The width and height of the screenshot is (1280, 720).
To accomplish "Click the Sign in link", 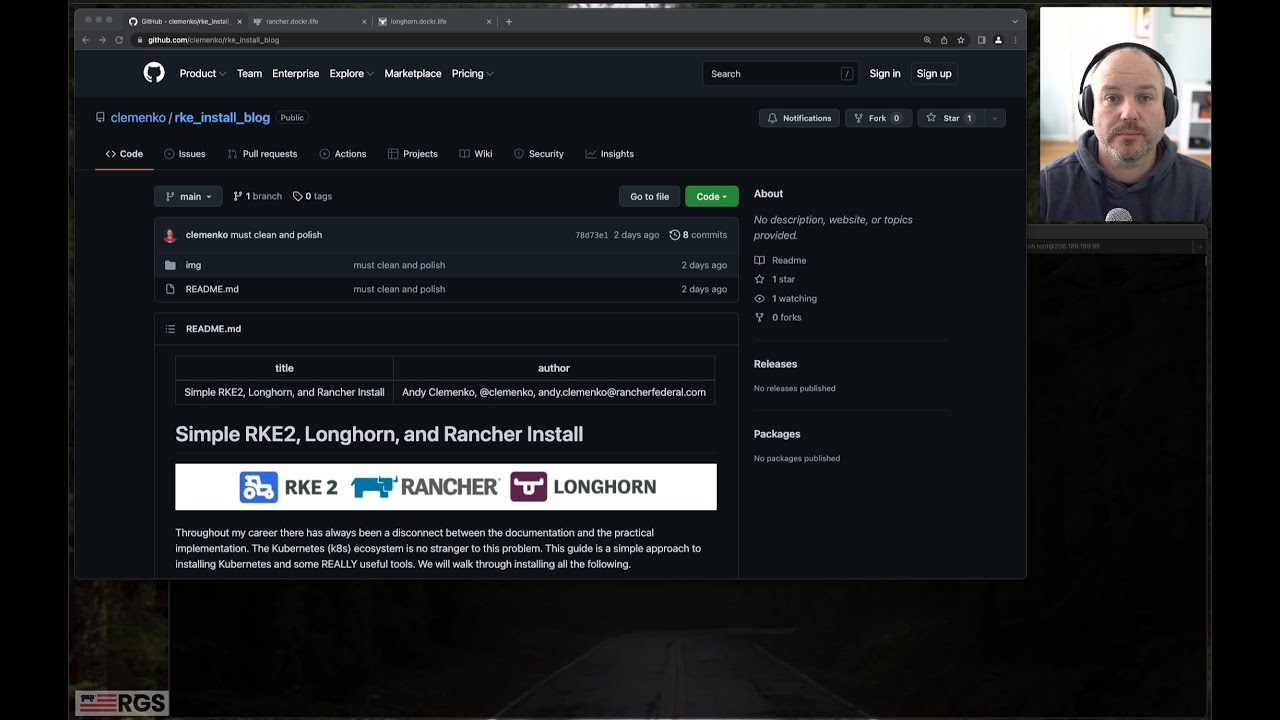I will (885, 73).
